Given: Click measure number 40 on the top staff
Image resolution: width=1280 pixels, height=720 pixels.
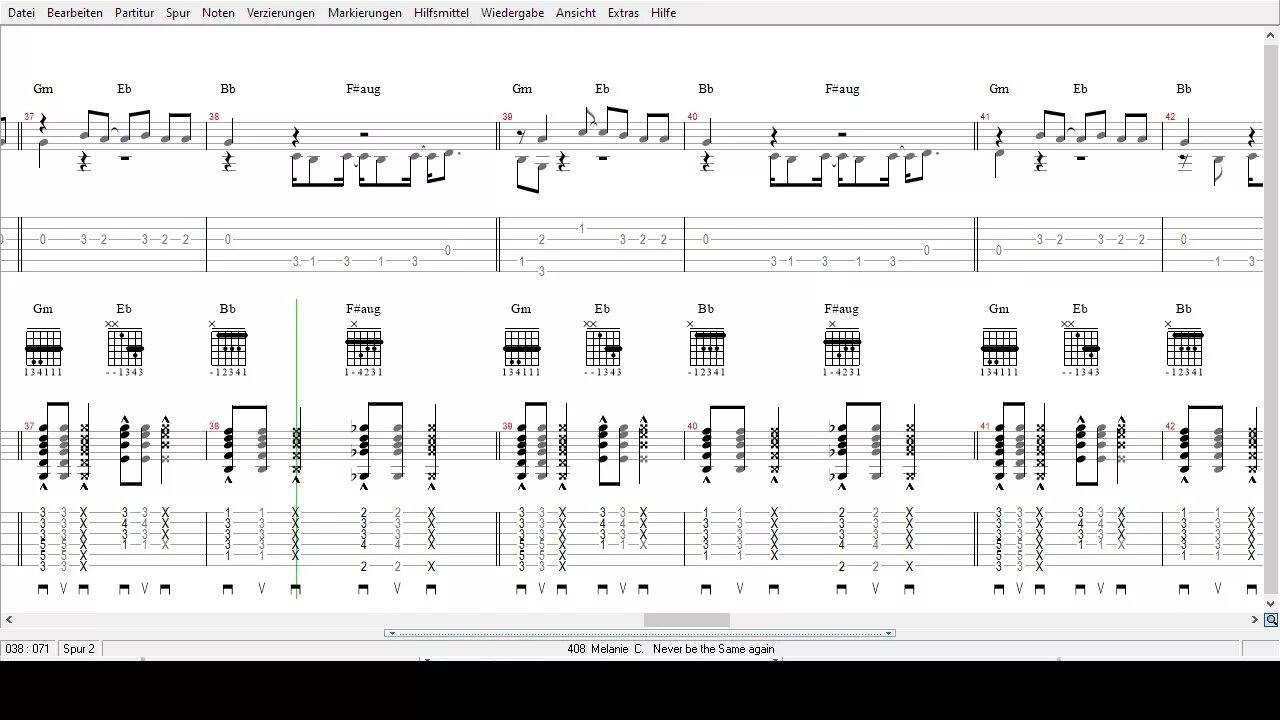Looking at the screenshot, I should click(692, 117).
